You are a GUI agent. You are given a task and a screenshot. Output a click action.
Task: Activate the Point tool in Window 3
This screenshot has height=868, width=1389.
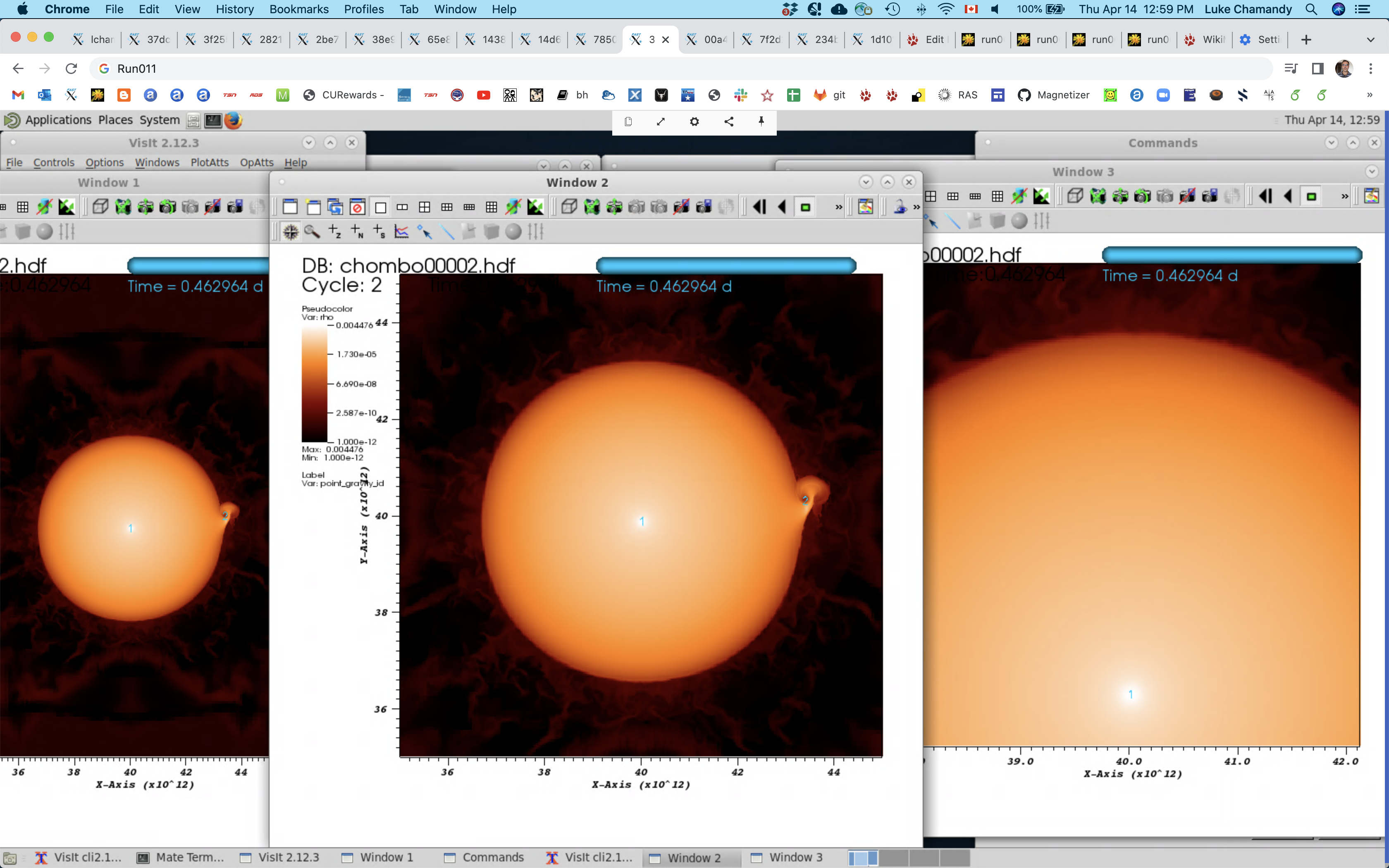(x=931, y=221)
